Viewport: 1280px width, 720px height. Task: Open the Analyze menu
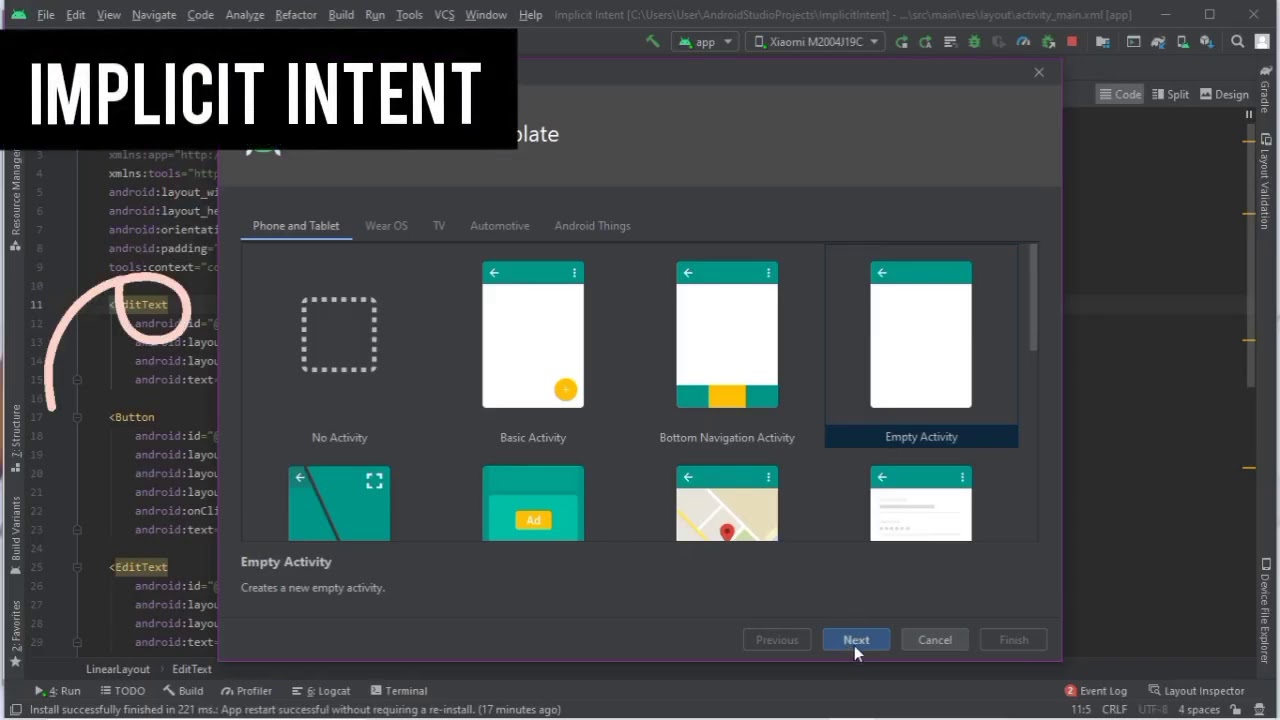tap(244, 15)
